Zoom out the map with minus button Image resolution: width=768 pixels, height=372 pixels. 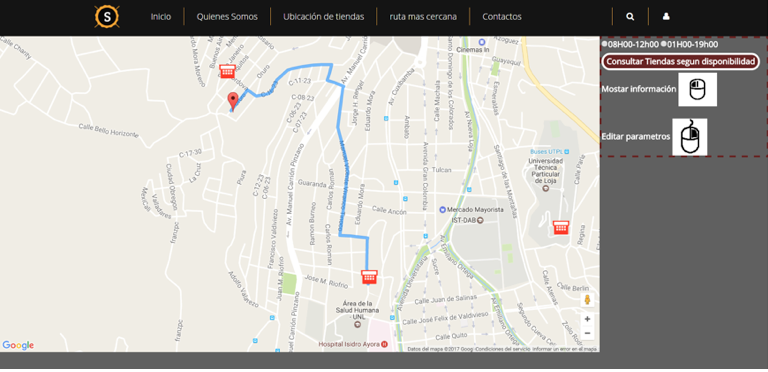[x=587, y=333]
